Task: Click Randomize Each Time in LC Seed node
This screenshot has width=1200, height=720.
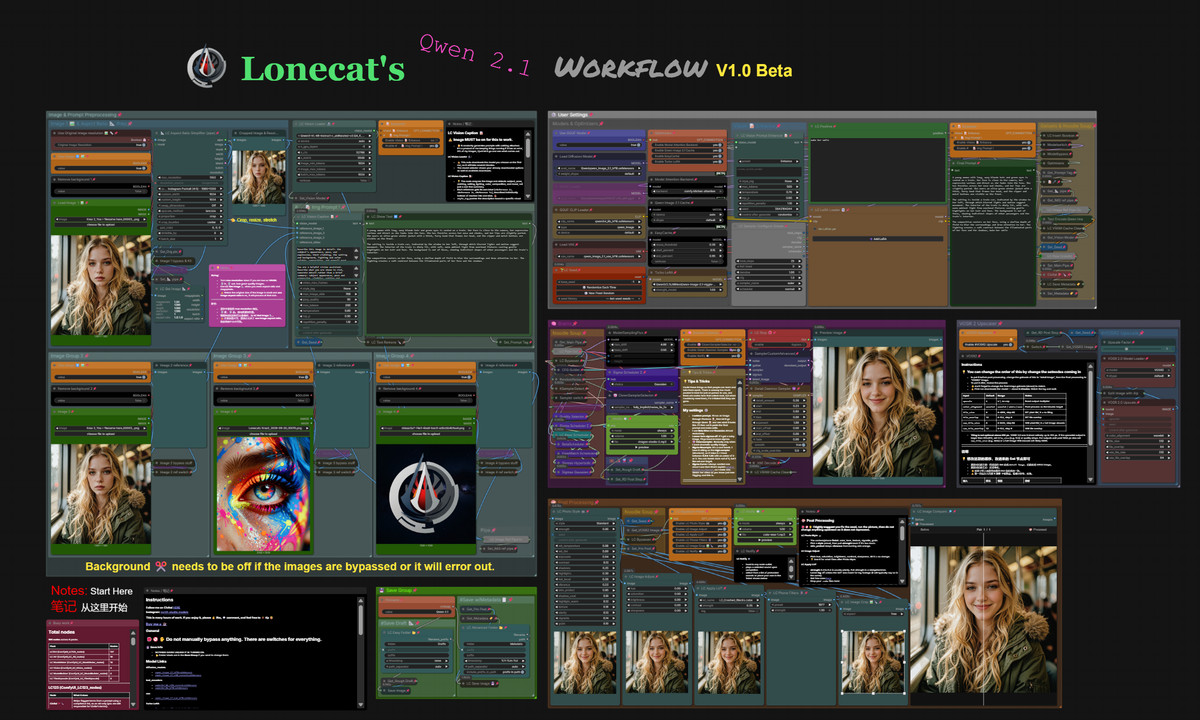Action: (598, 288)
